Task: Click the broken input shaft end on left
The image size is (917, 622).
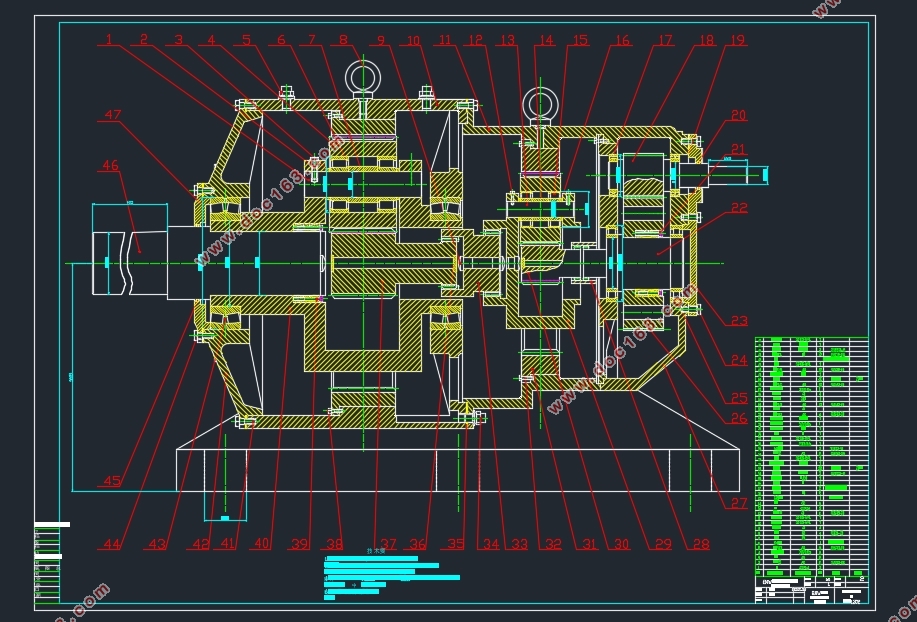Action: [113, 263]
